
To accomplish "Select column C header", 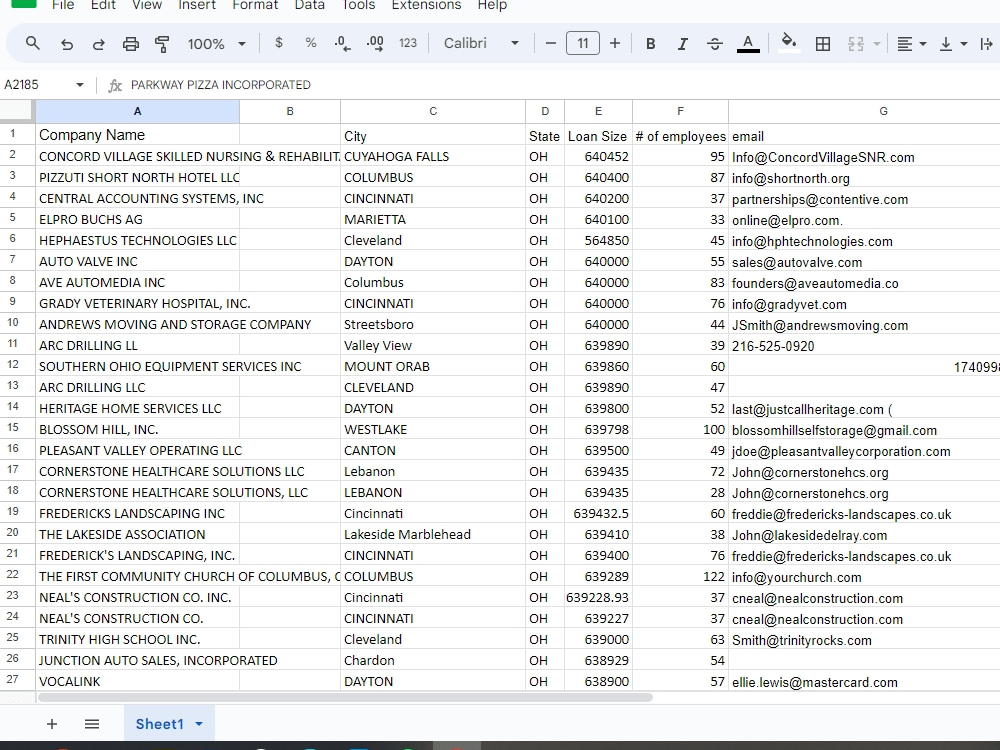I will [433, 111].
